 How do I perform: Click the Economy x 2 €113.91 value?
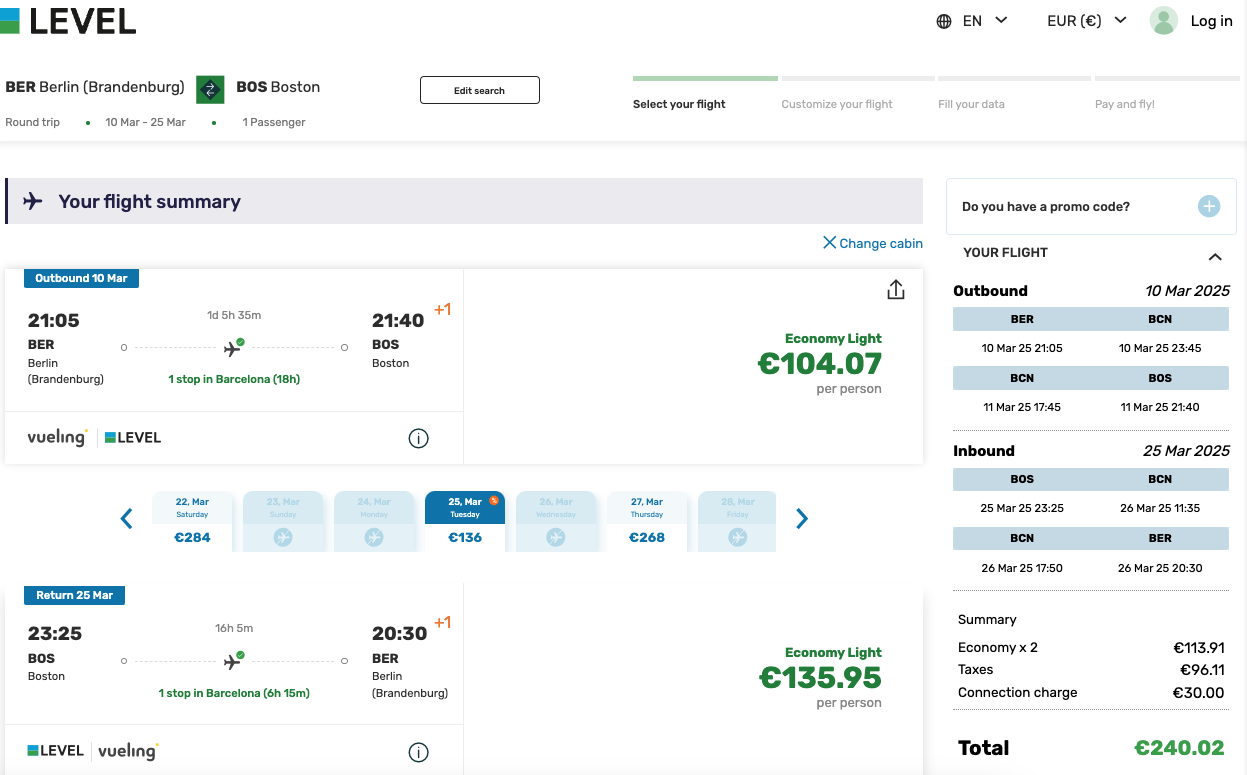point(1199,647)
